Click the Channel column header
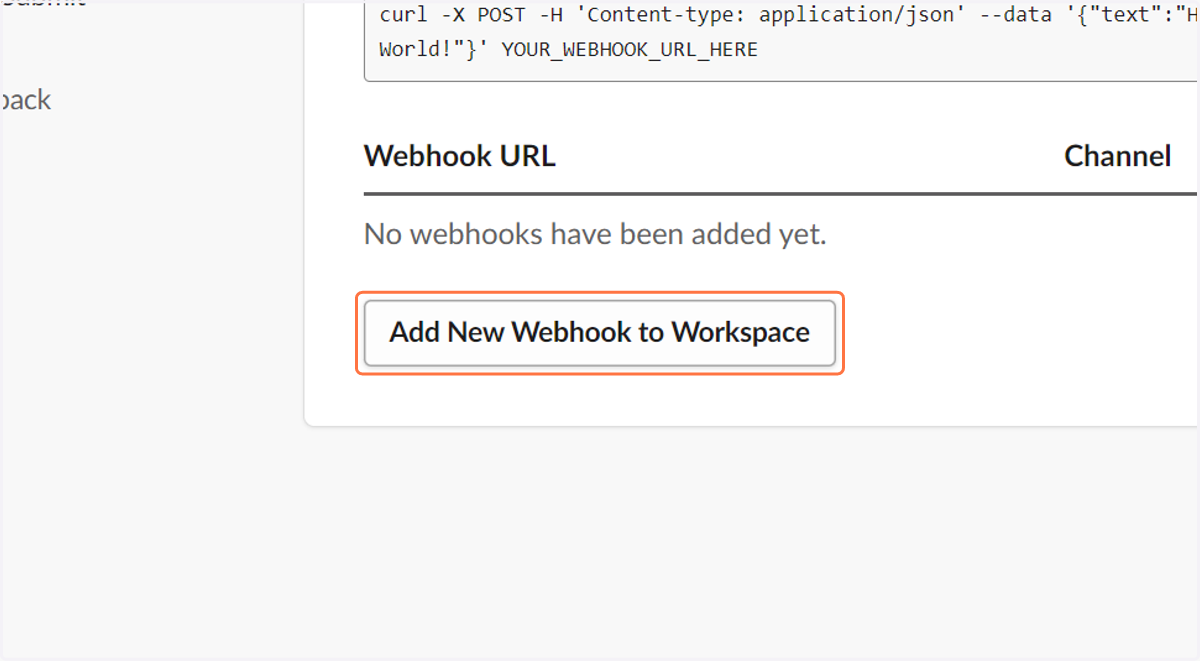The height and width of the screenshot is (661, 1200). (1118, 156)
